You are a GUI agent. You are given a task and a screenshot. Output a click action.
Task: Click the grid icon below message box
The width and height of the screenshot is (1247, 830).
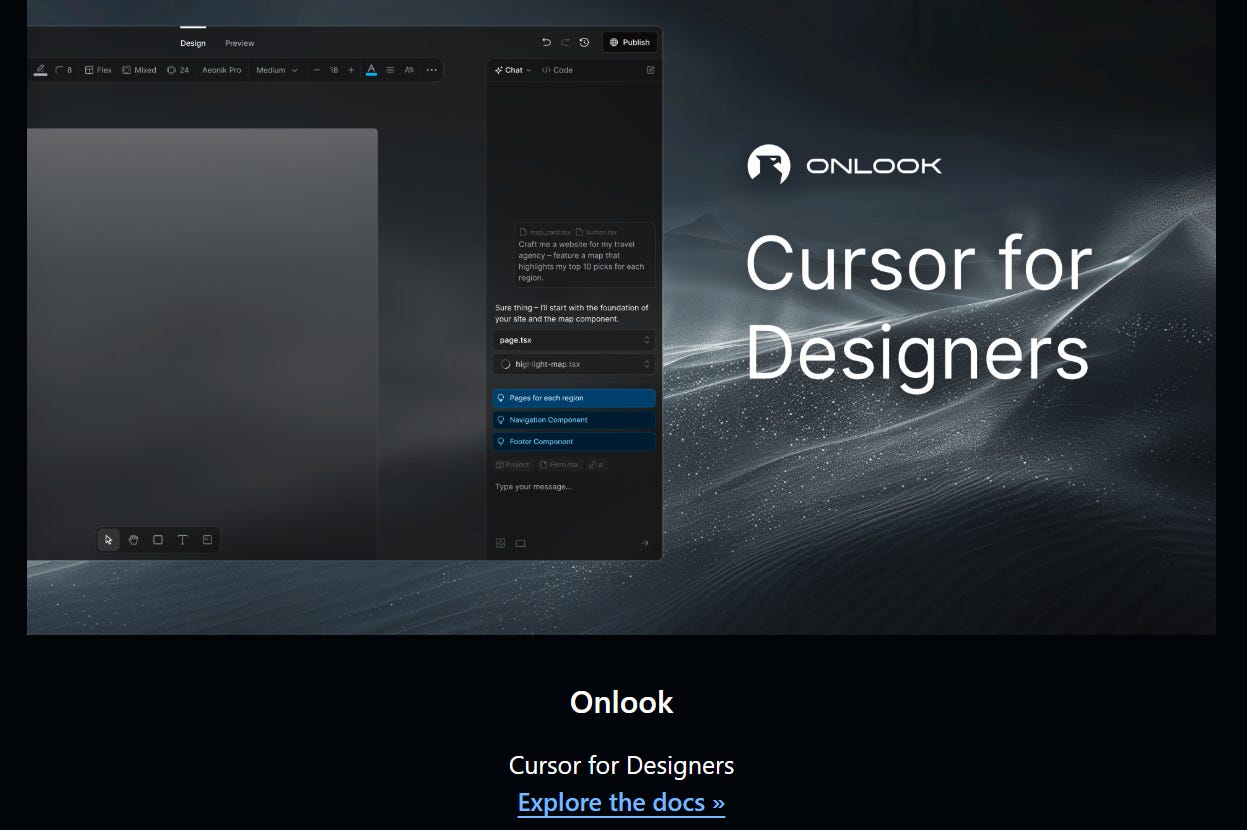[x=501, y=543]
